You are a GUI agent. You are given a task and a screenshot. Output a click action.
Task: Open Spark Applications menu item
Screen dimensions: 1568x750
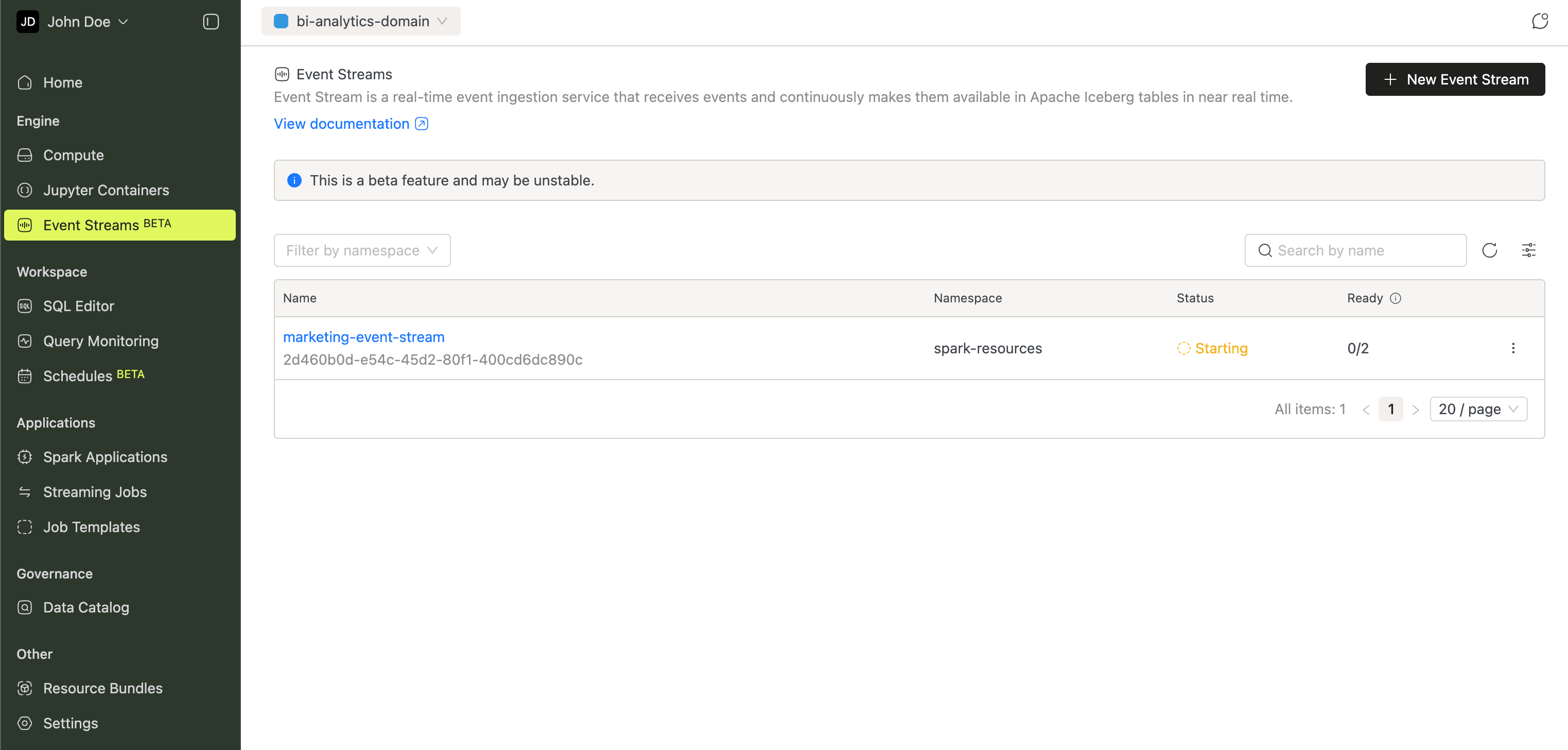point(104,457)
